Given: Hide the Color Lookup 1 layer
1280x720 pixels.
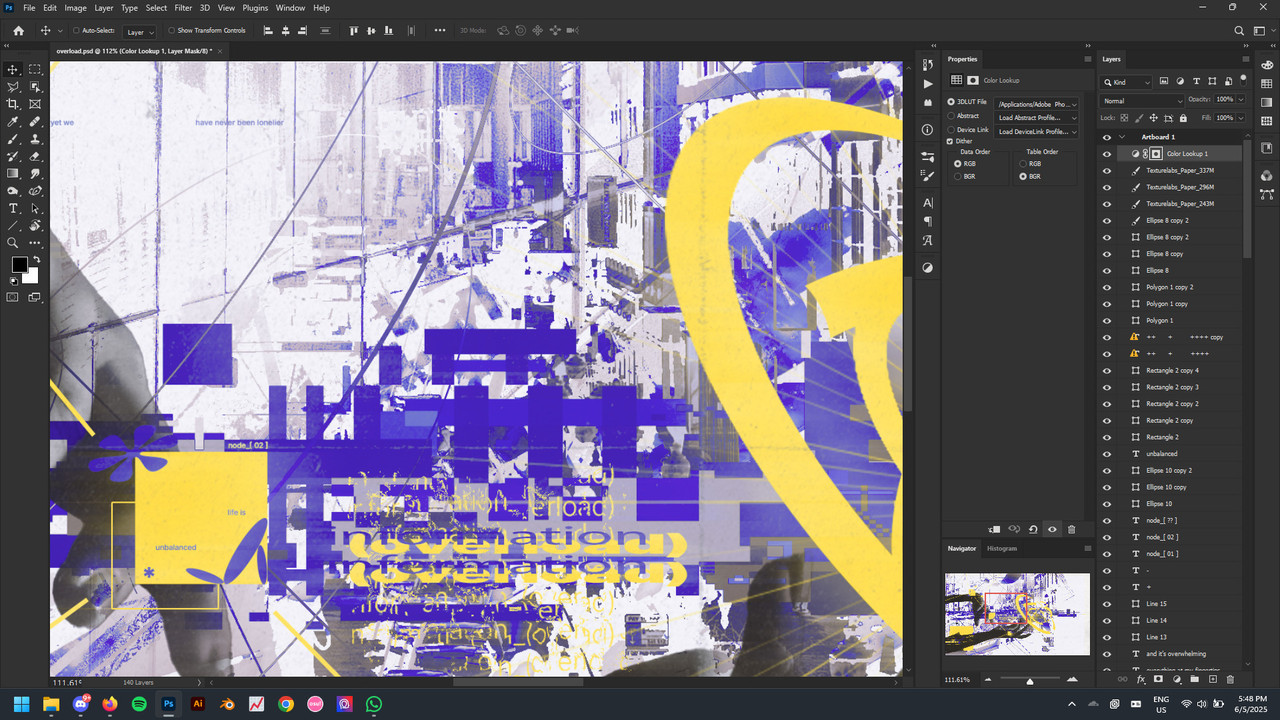Looking at the screenshot, I should coord(1106,154).
